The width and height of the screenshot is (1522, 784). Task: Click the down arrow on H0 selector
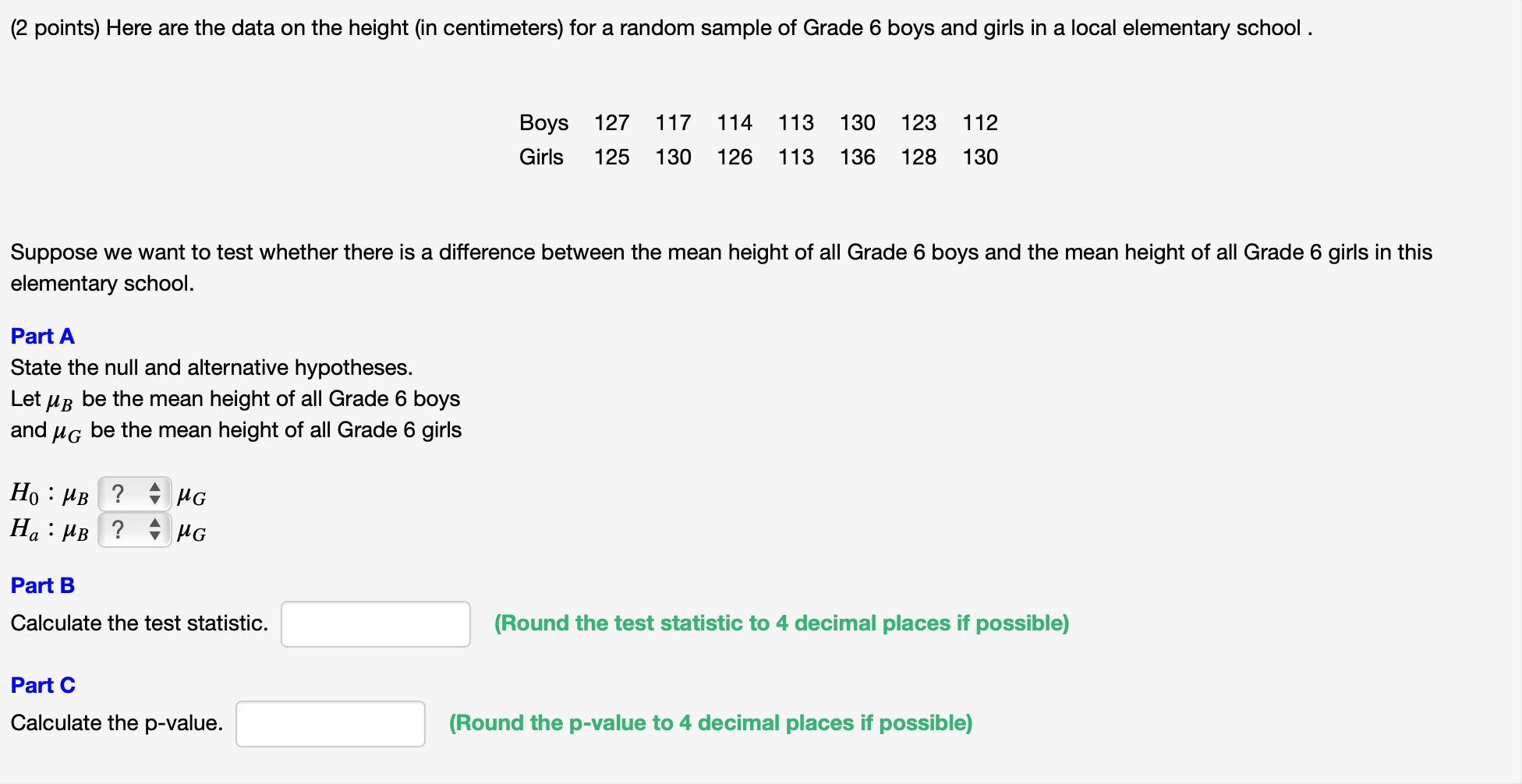tap(155, 499)
